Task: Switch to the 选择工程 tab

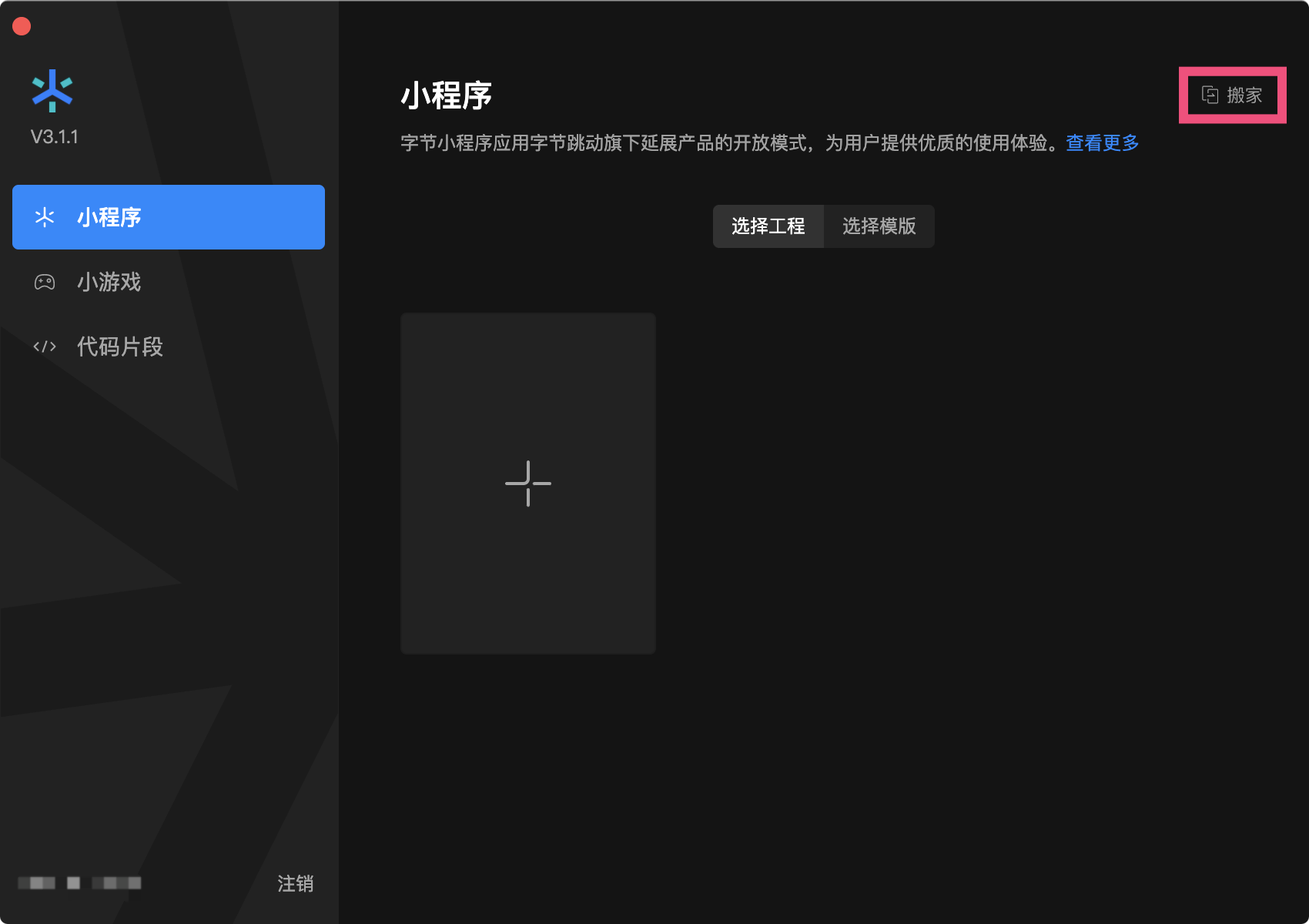Action: coord(768,226)
